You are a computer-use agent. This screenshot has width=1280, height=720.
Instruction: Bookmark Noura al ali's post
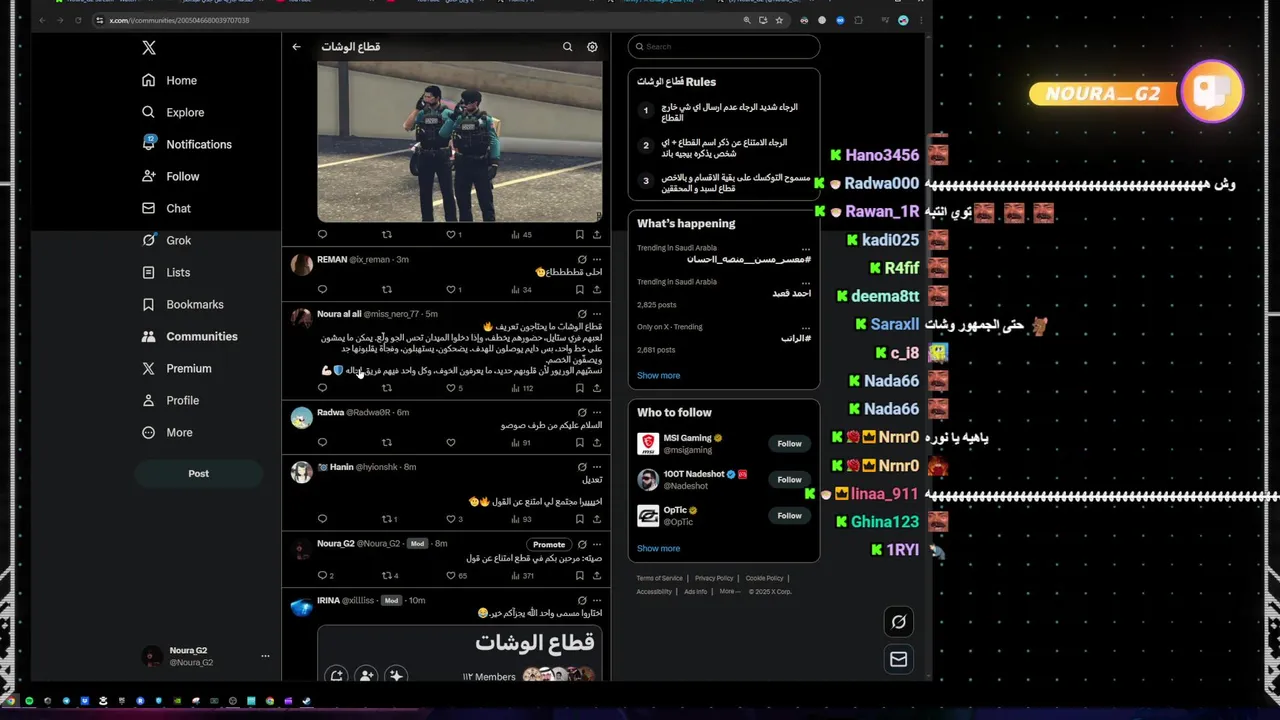click(x=579, y=388)
